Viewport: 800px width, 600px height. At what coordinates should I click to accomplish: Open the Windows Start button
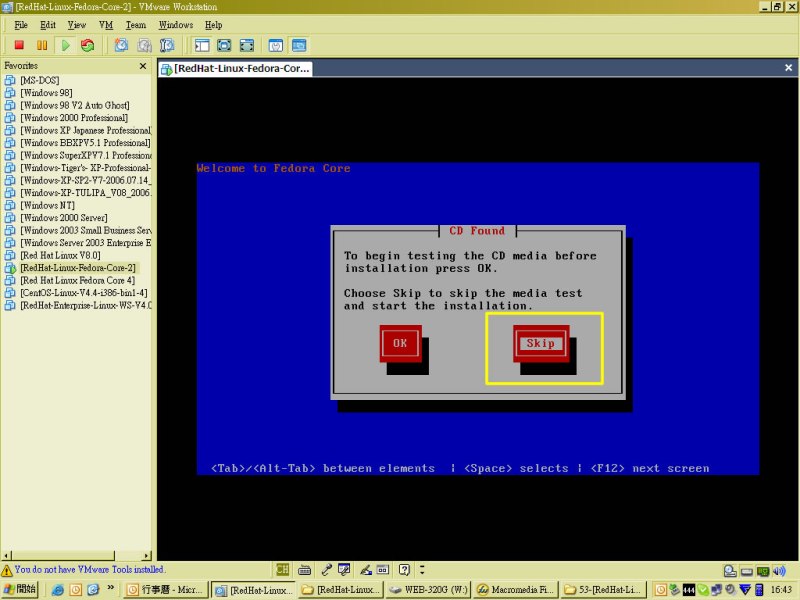(20, 589)
